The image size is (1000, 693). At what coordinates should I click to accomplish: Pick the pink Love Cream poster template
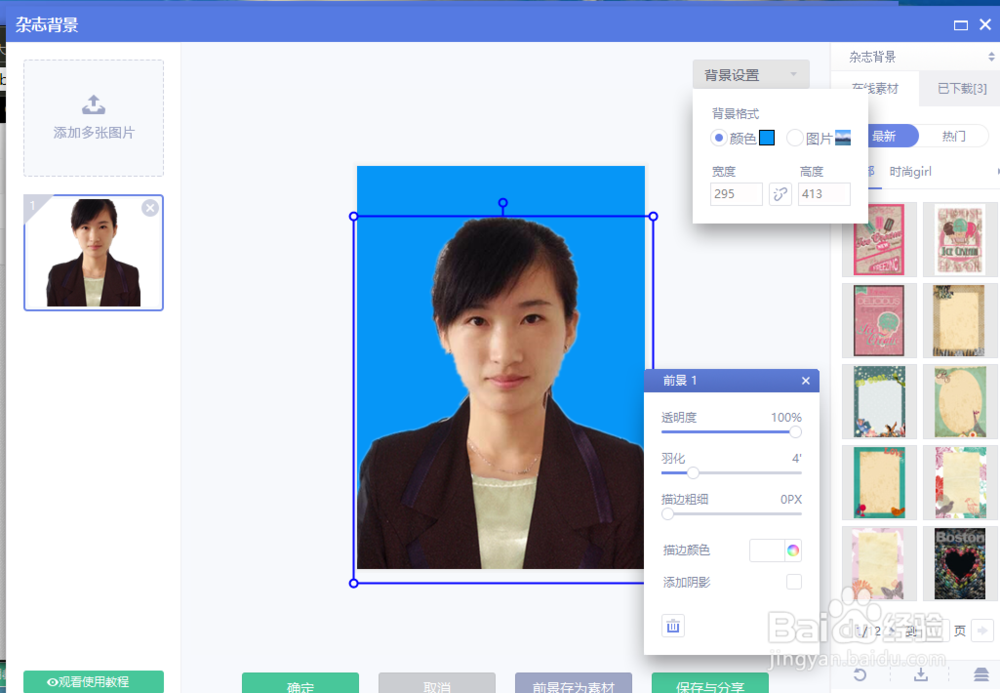[x=879, y=320]
